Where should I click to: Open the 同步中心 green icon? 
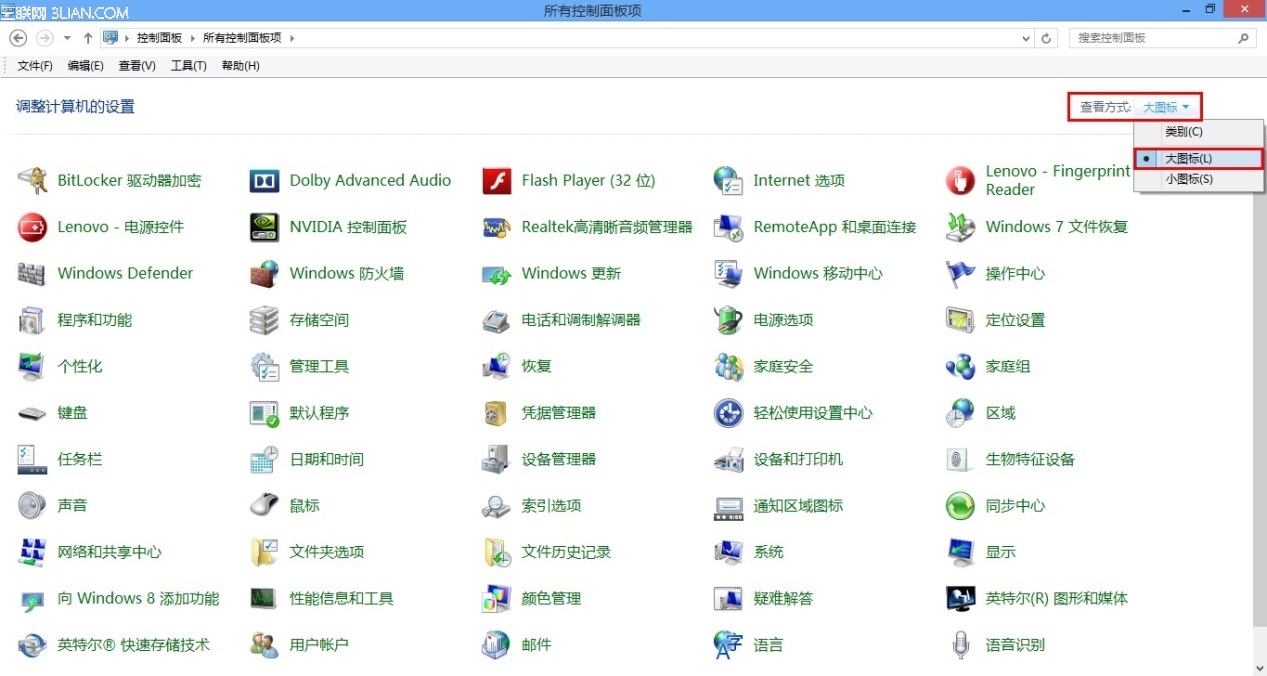(960, 506)
